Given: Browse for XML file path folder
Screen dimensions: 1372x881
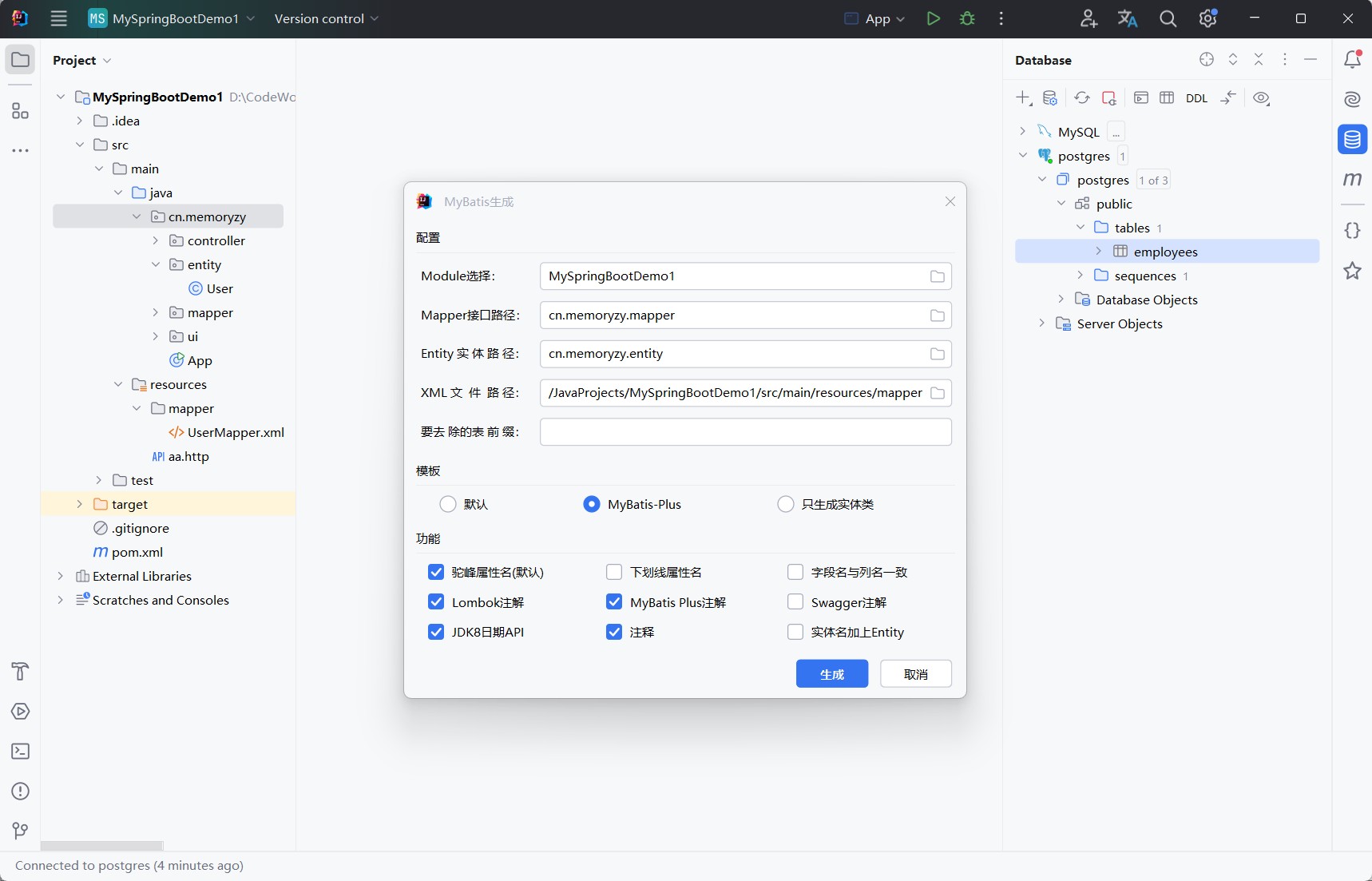Looking at the screenshot, I should pyautogui.click(x=938, y=393).
